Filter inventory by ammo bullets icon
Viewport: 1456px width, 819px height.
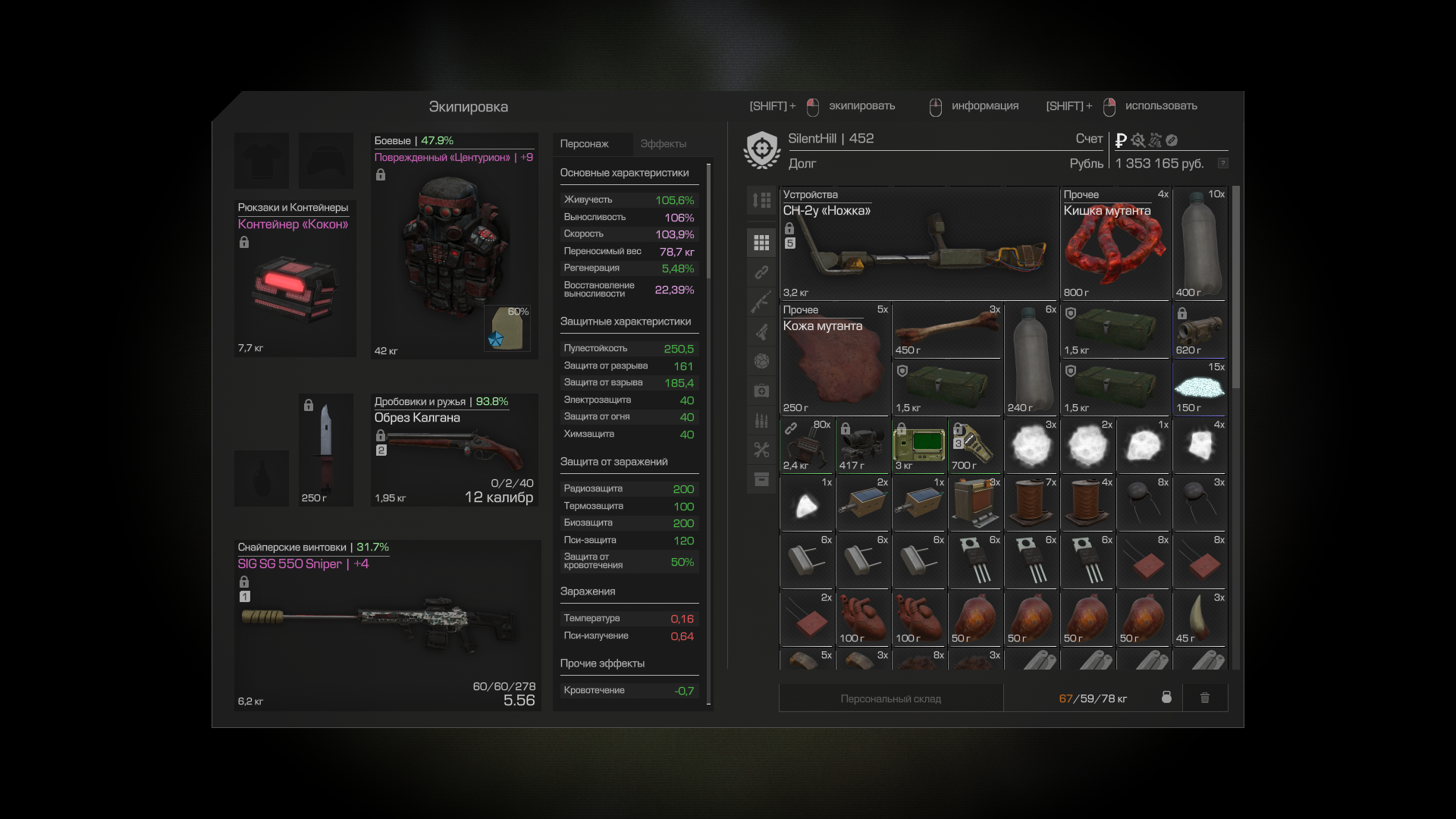tap(761, 420)
